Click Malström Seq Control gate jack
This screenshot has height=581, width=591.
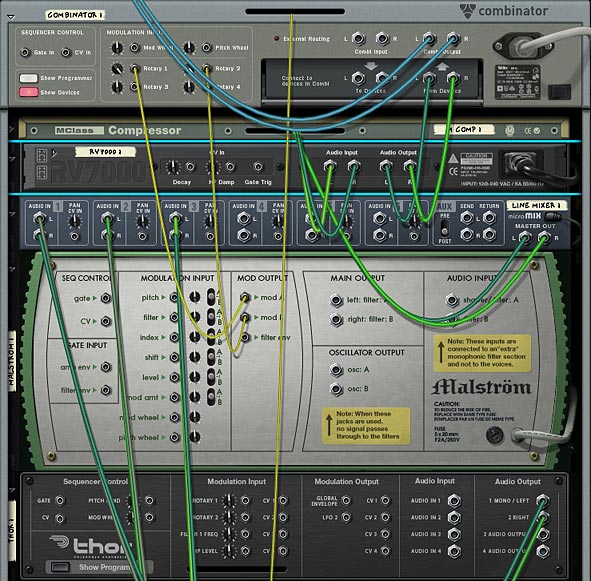point(106,298)
